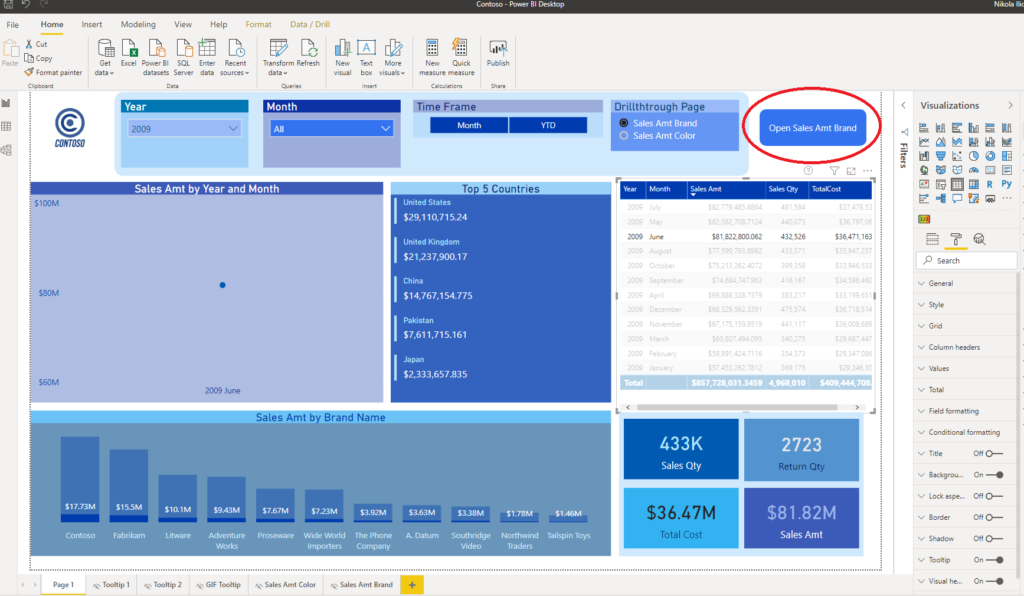Viewport: 1024px width, 596px height.
Task: Select the Gauge visualization
Action: (x=974, y=170)
